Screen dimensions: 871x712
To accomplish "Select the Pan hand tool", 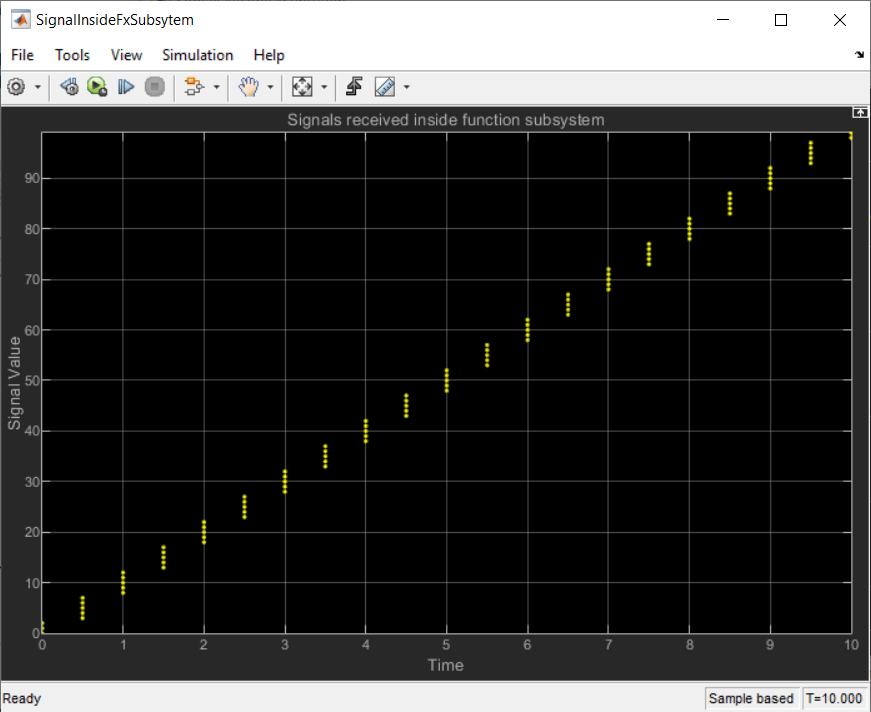I will coord(248,87).
